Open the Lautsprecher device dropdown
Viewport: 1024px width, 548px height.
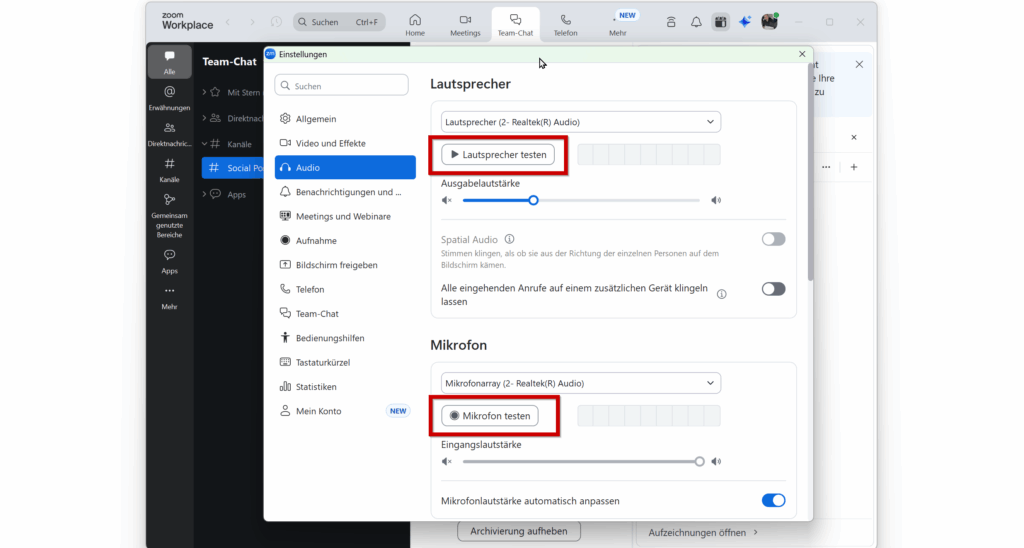pos(581,122)
